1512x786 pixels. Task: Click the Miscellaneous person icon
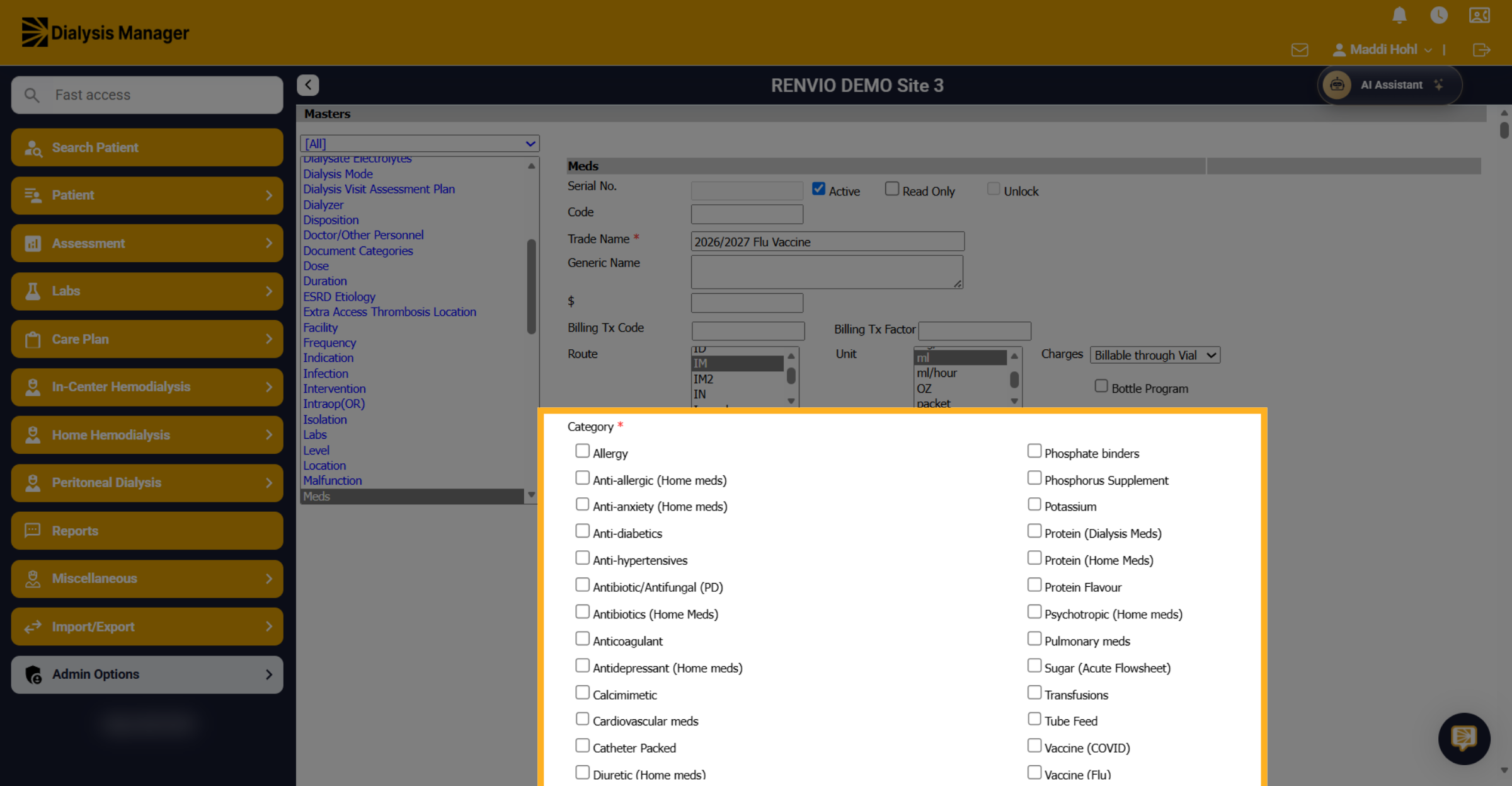pos(33,579)
